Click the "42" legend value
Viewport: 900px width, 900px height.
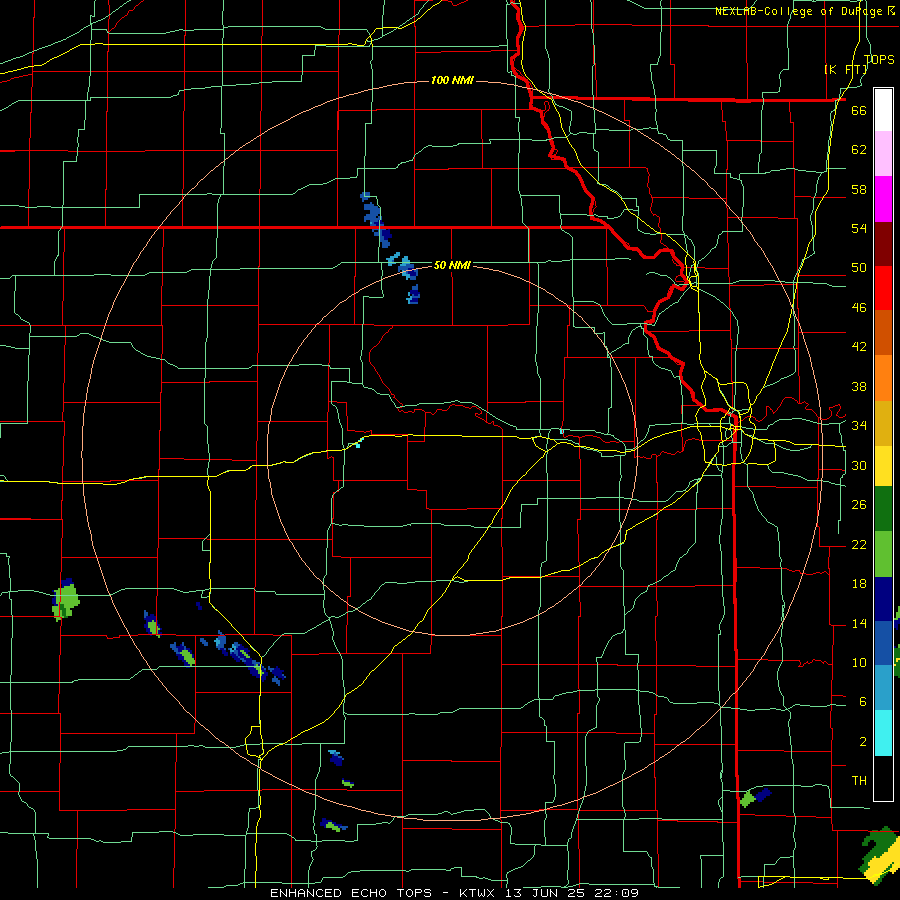click(x=859, y=347)
